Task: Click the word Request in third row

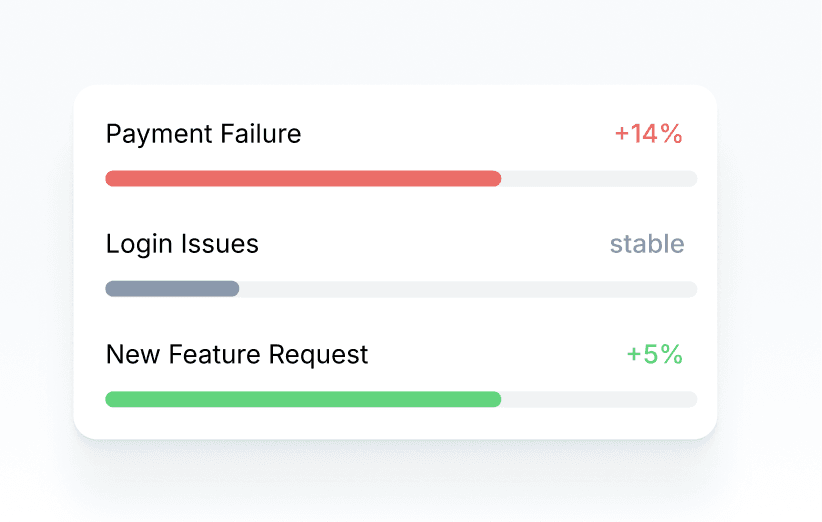Action: pos(319,354)
